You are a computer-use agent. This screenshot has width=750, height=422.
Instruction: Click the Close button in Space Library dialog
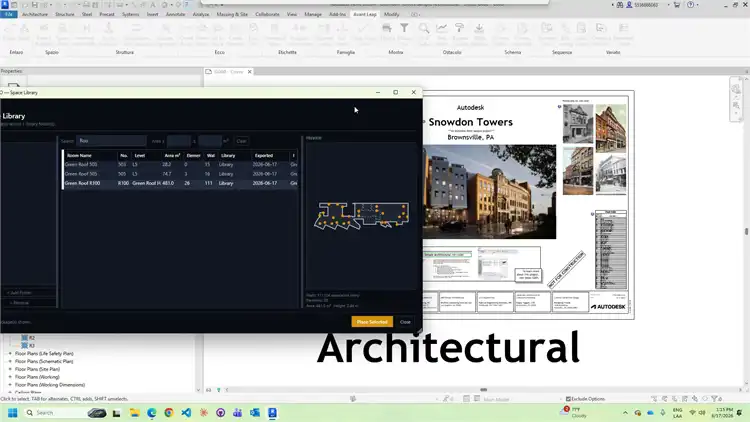(x=405, y=322)
